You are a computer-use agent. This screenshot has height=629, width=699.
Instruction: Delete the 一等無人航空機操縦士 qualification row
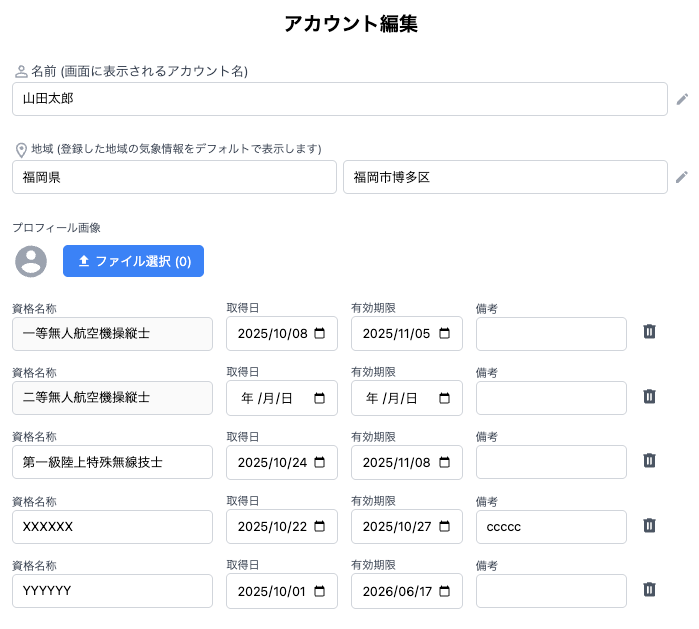649,332
